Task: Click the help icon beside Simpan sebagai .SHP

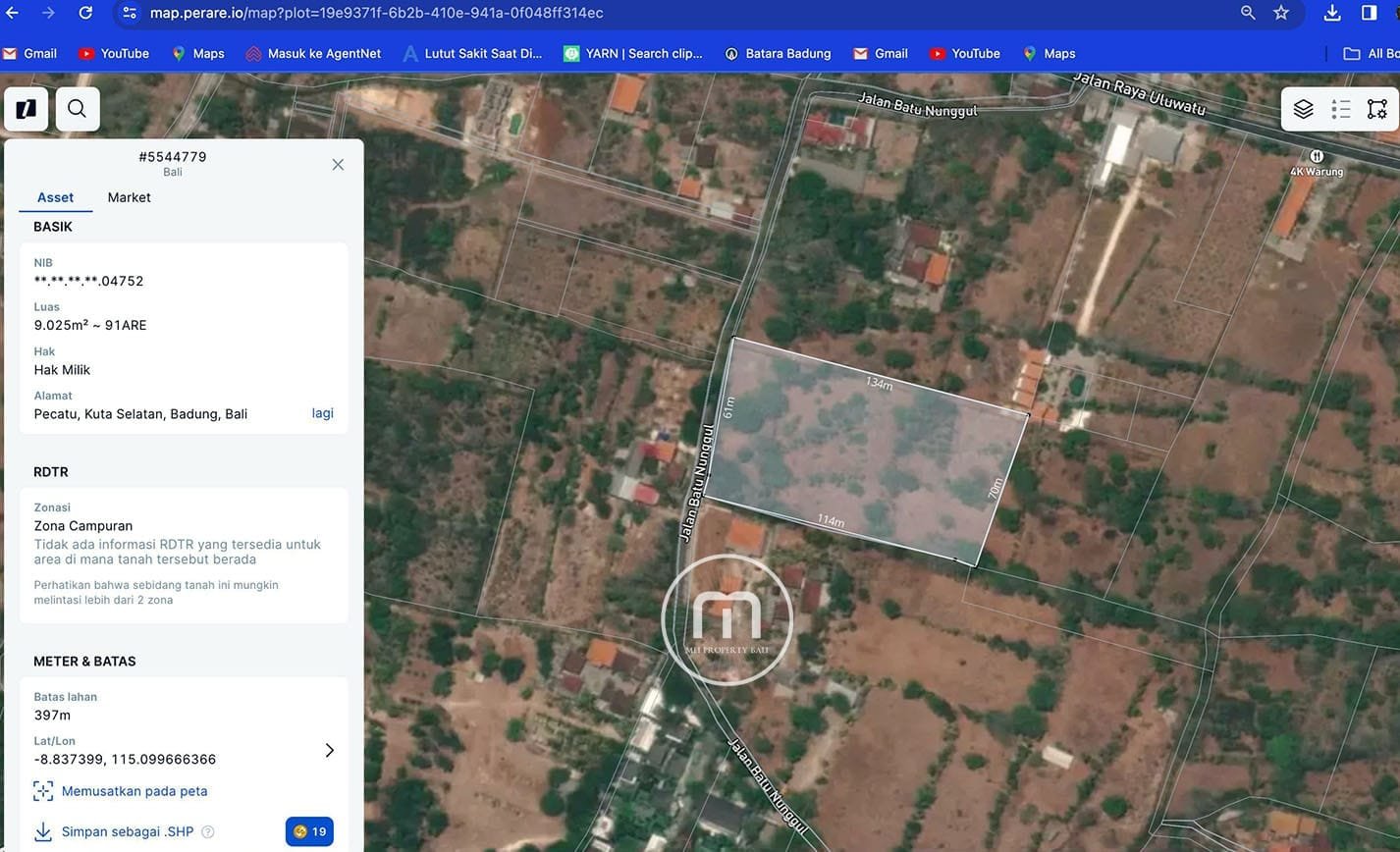Action: [208, 832]
